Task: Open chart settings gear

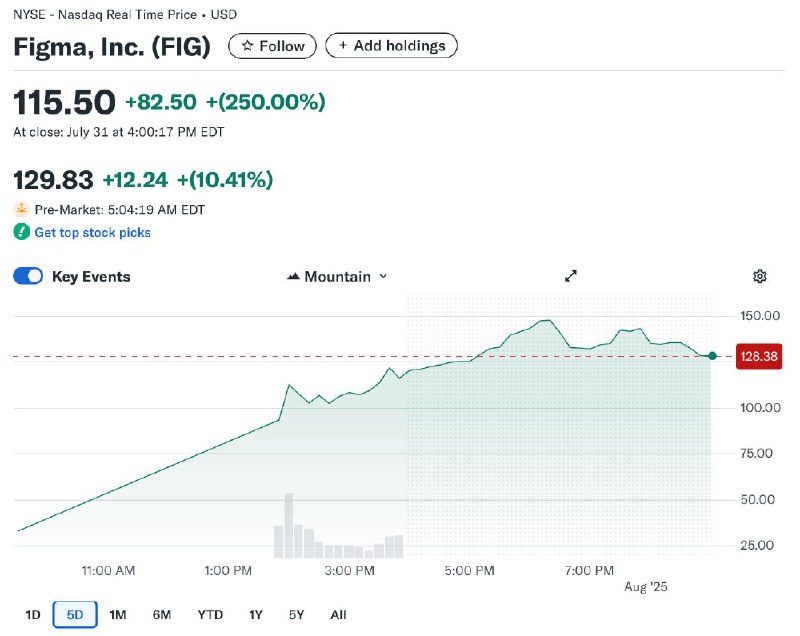Action: pyautogui.click(x=760, y=276)
